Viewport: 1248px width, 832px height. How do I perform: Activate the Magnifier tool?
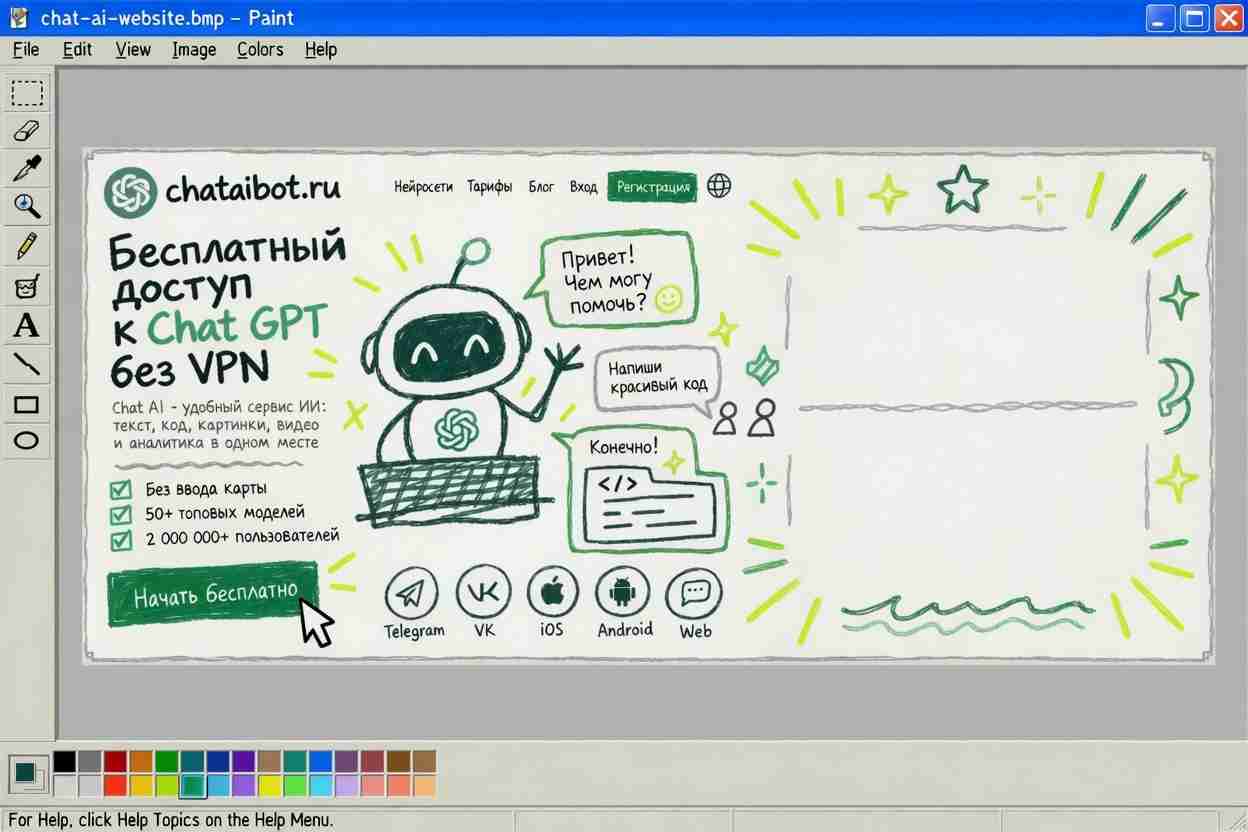coord(27,206)
